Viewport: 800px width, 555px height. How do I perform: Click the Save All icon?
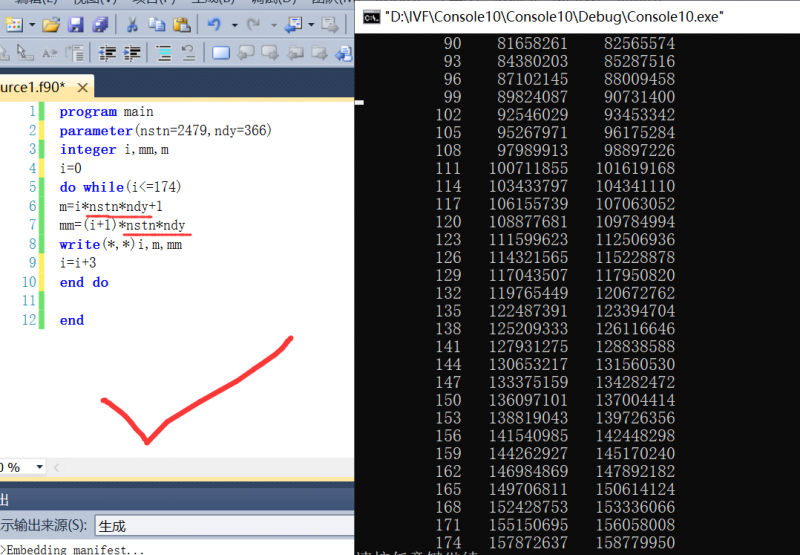99,24
